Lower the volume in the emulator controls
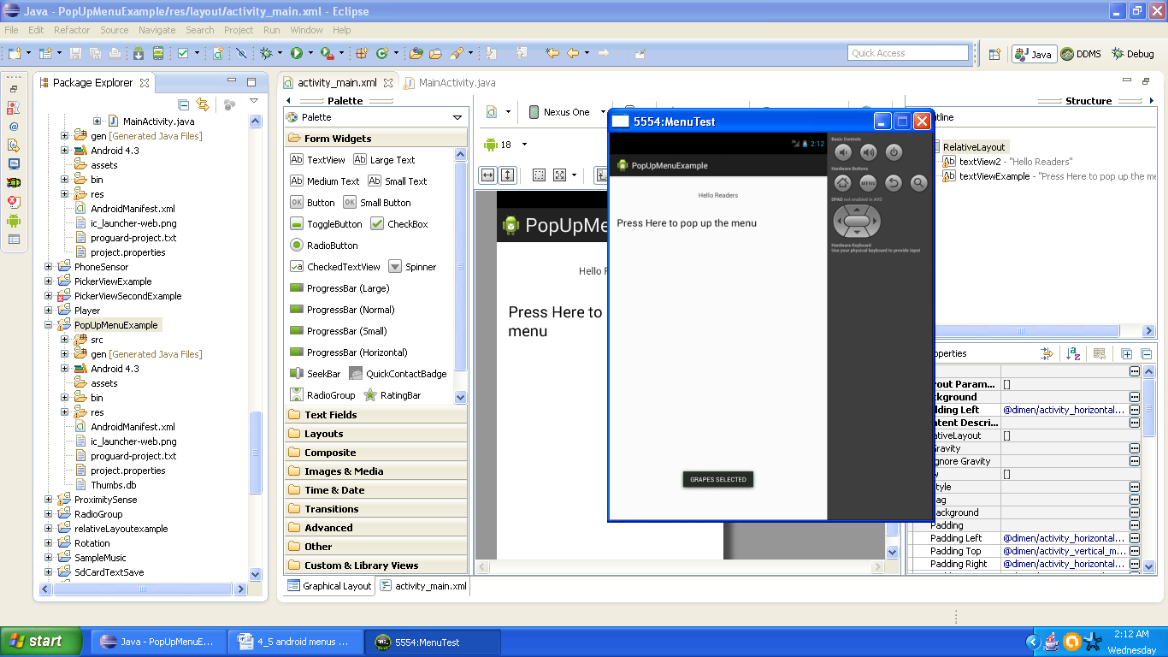The image size is (1168, 657). [843, 153]
